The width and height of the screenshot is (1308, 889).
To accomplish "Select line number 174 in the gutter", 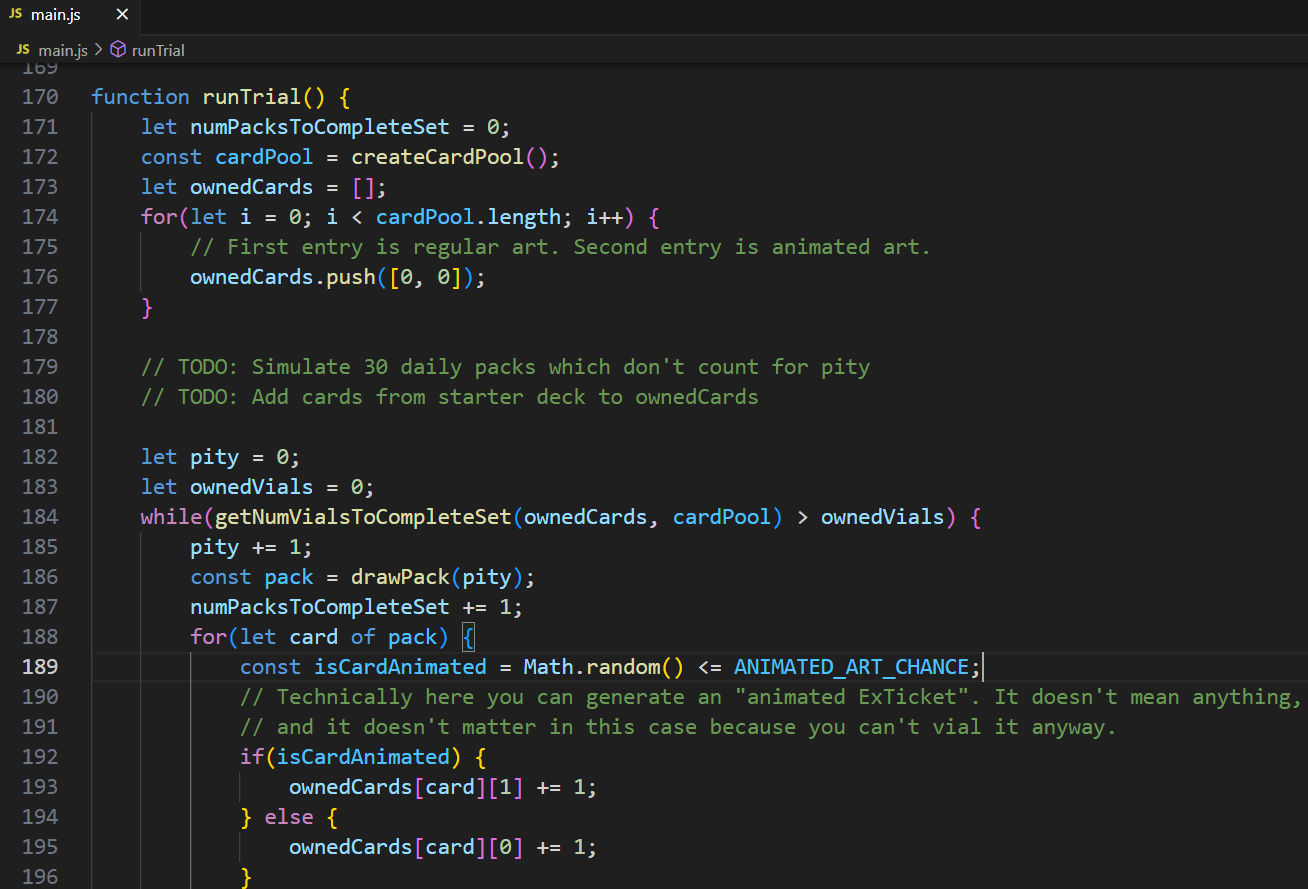I will point(39,217).
